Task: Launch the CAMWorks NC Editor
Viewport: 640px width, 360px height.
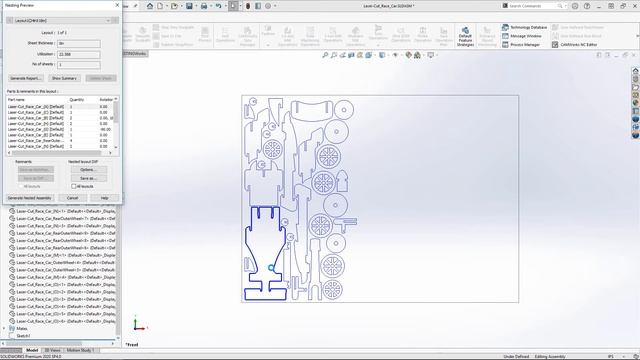Action: tap(574, 44)
